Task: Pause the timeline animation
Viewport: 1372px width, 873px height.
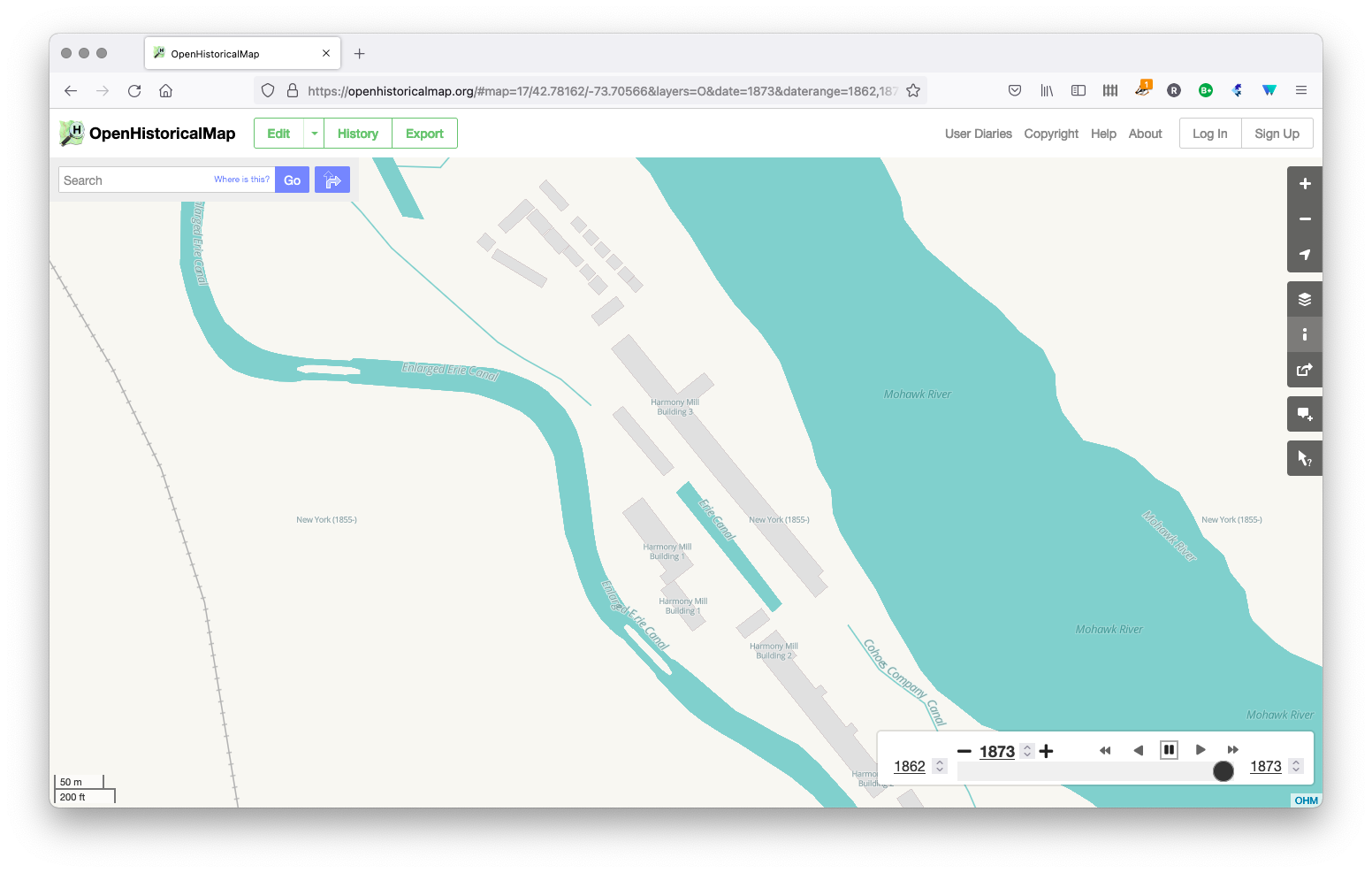Action: [x=1169, y=749]
